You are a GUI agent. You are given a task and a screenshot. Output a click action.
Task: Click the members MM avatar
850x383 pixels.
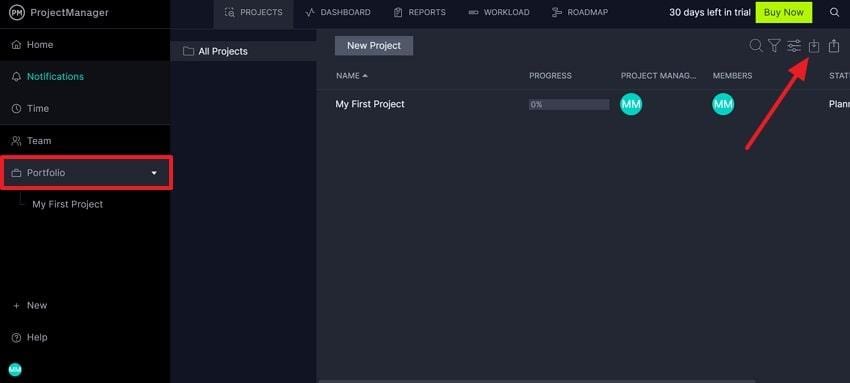point(723,104)
